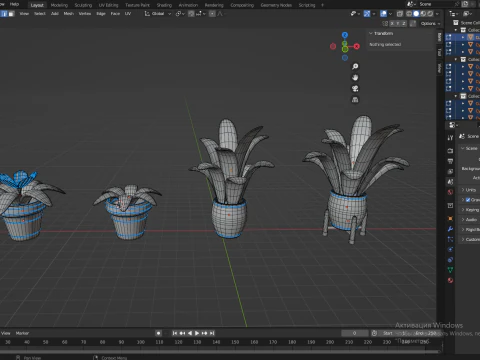Toggle the camera view icon
Image resolution: width=480 pixels, height=360 pixels.
click(355, 89)
